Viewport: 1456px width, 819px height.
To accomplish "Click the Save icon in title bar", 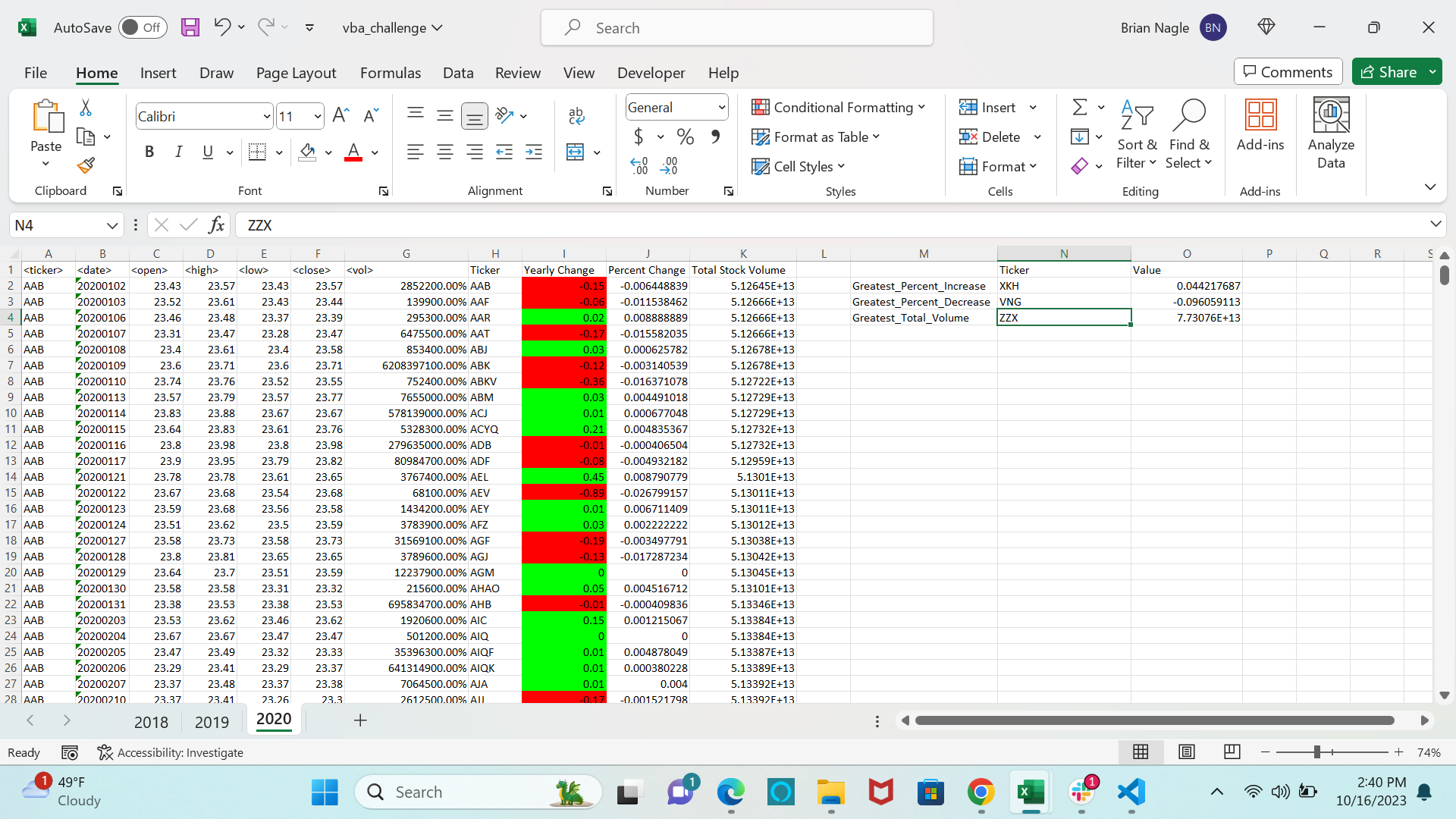I will 190,27.
